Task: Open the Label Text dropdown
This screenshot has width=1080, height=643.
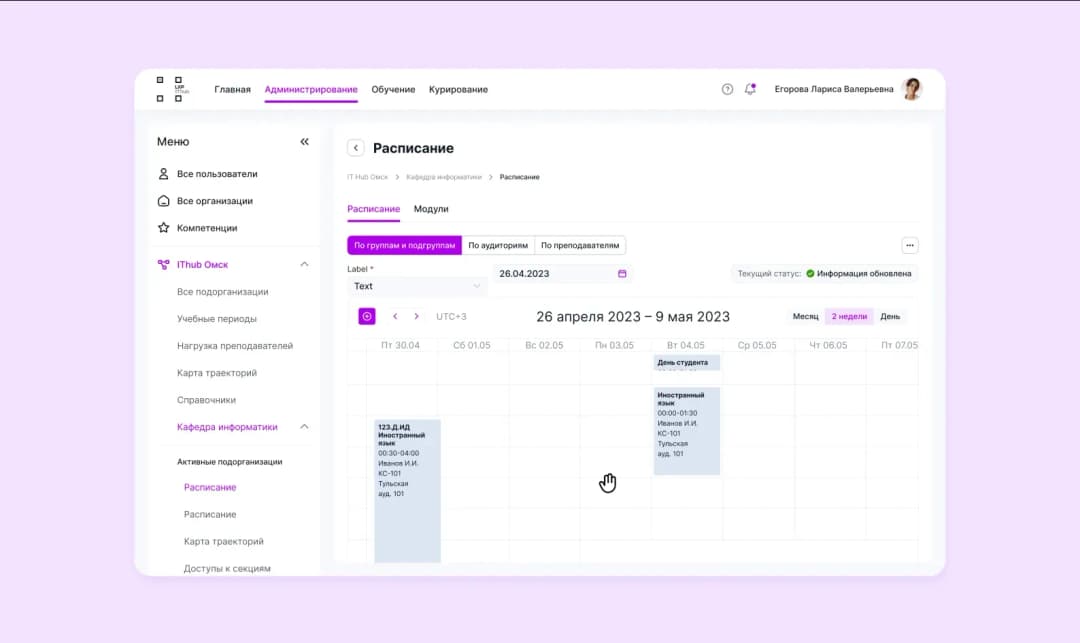Action: (417, 286)
